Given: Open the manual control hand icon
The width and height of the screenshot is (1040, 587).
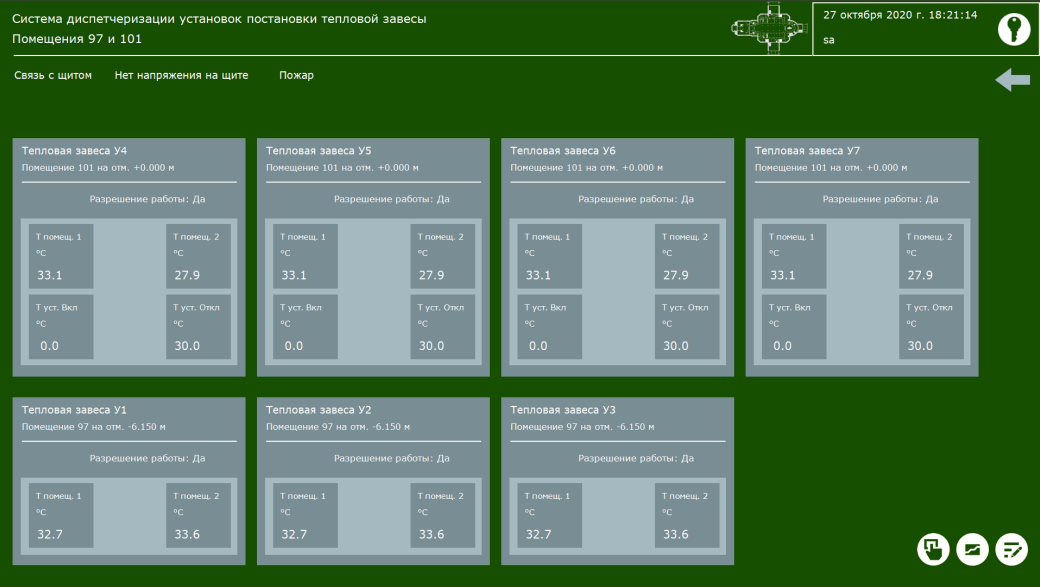Looking at the screenshot, I should (x=933, y=549).
